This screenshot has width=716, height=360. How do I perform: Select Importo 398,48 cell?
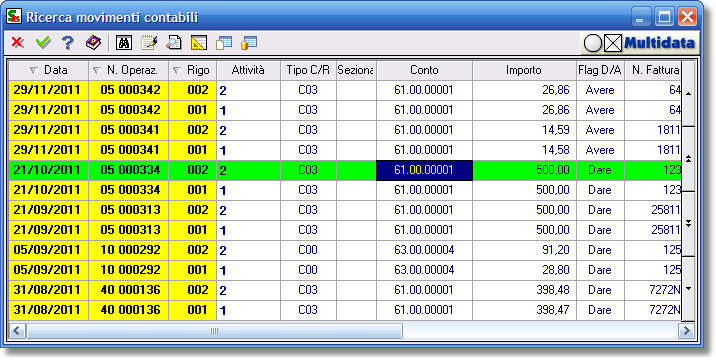[524, 290]
